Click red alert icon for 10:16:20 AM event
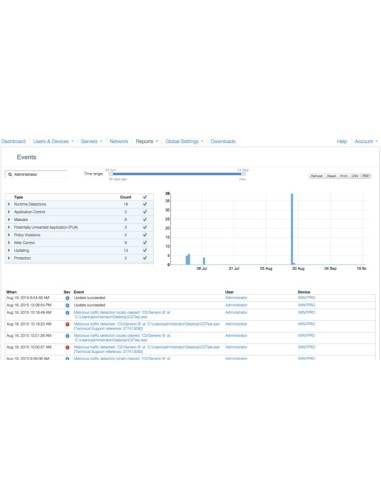Viewport: 381px width, 492px height. coord(67,324)
